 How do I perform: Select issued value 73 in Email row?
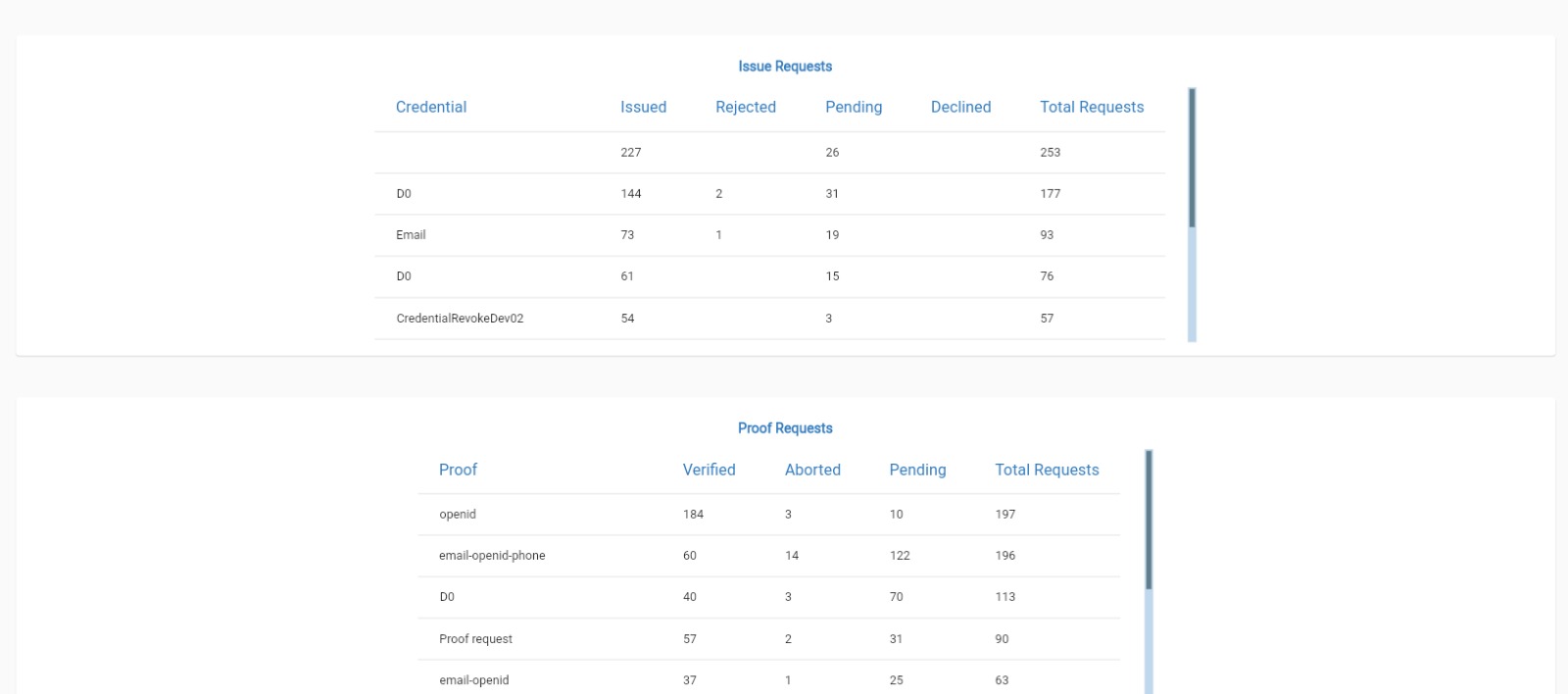(x=627, y=234)
